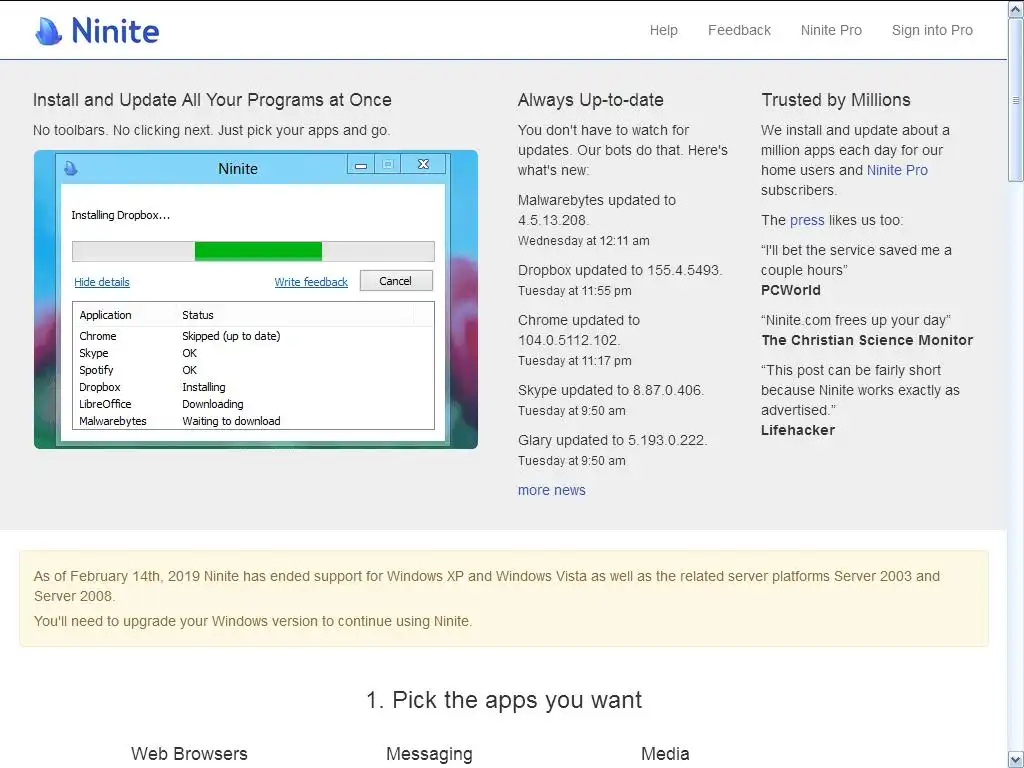Open the Feedback page
The width and height of the screenshot is (1024, 768).
(739, 30)
